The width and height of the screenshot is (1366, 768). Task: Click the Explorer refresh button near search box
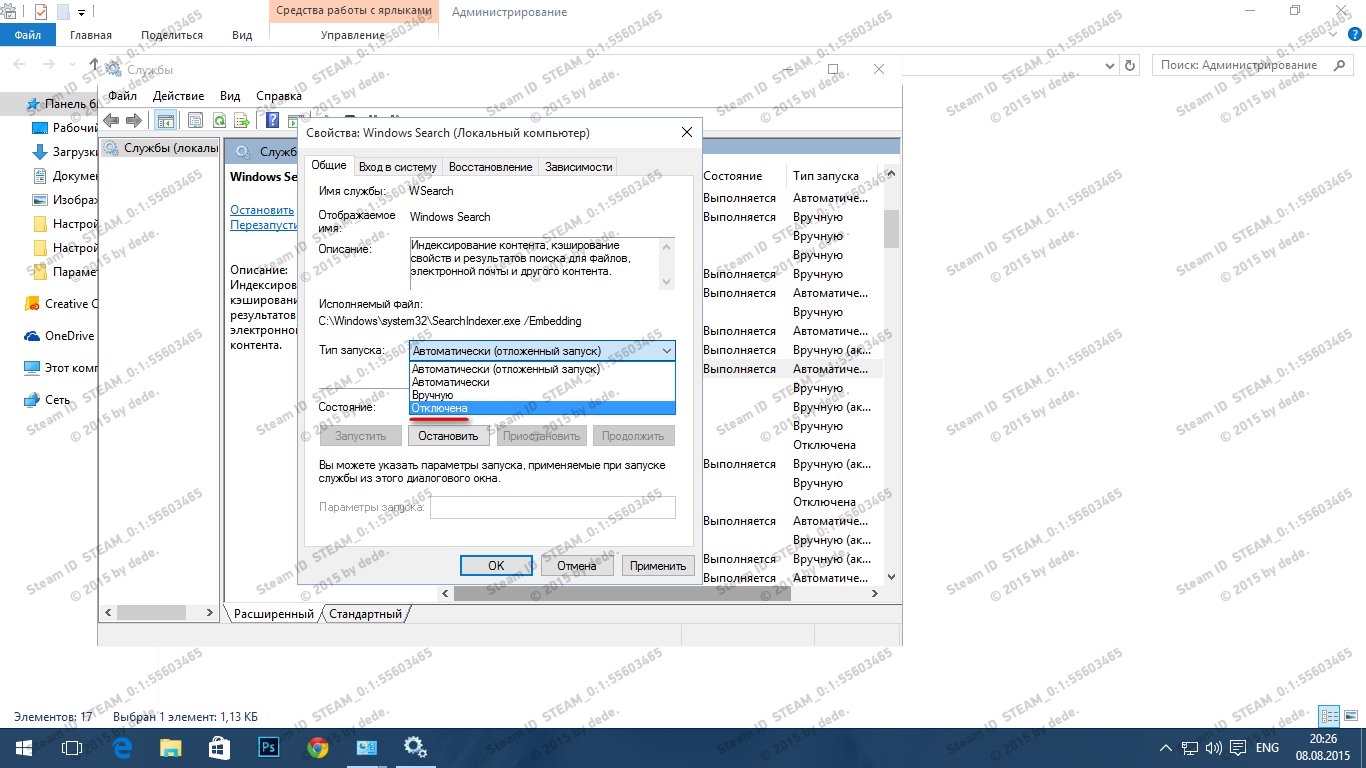(1131, 65)
